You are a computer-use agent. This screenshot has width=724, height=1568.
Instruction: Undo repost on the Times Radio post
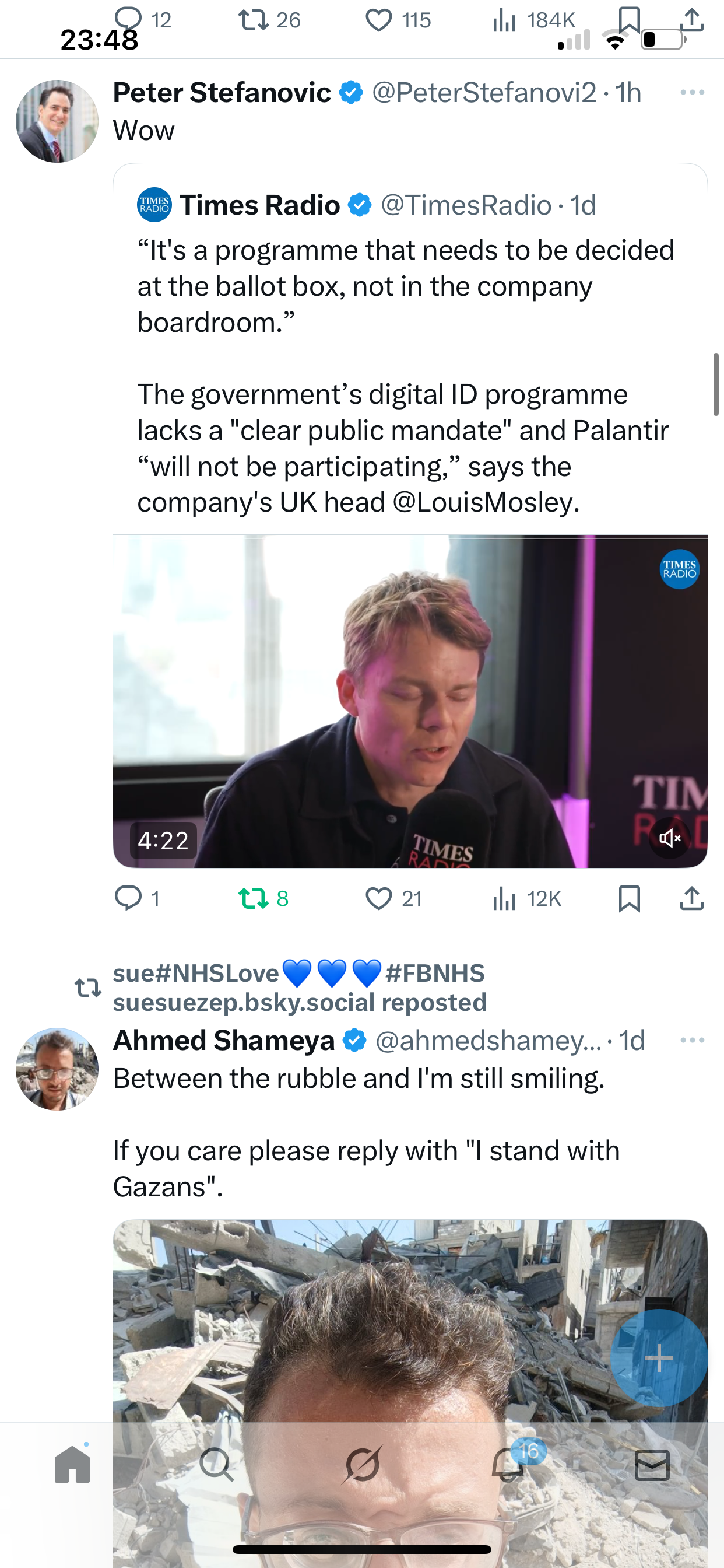coord(254,898)
